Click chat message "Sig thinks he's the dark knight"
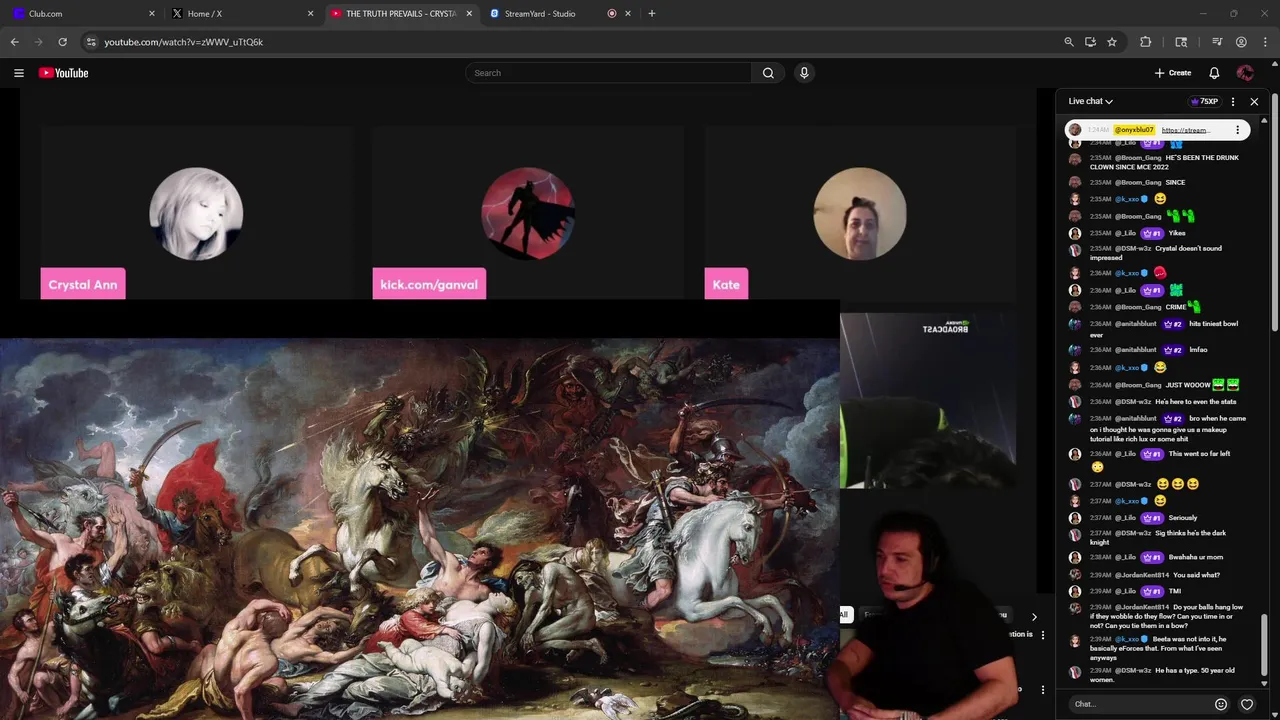The height and width of the screenshot is (720, 1280). pyautogui.click(x=1158, y=538)
